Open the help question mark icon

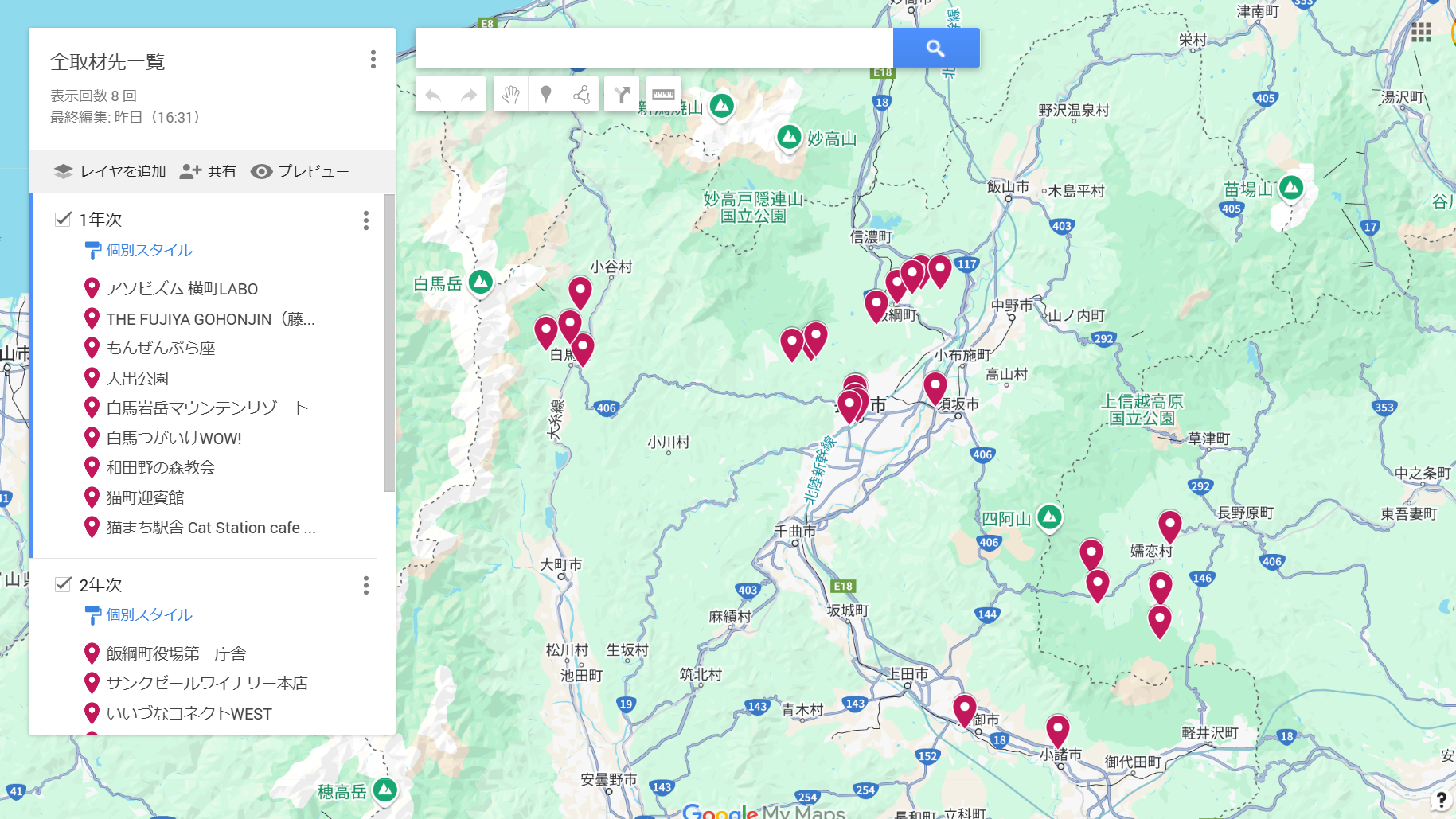(1441, 800)
